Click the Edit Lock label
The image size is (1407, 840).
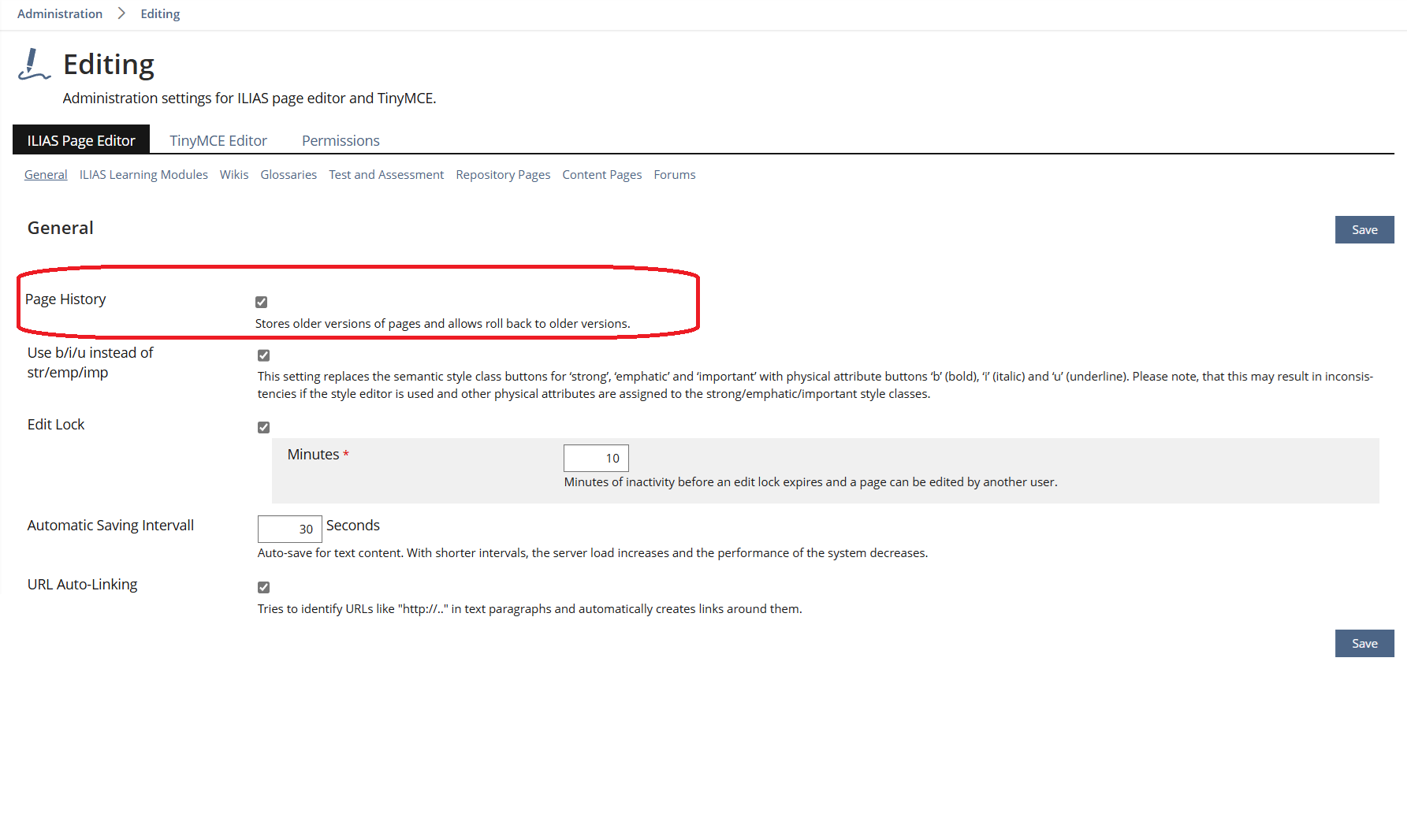56,424
